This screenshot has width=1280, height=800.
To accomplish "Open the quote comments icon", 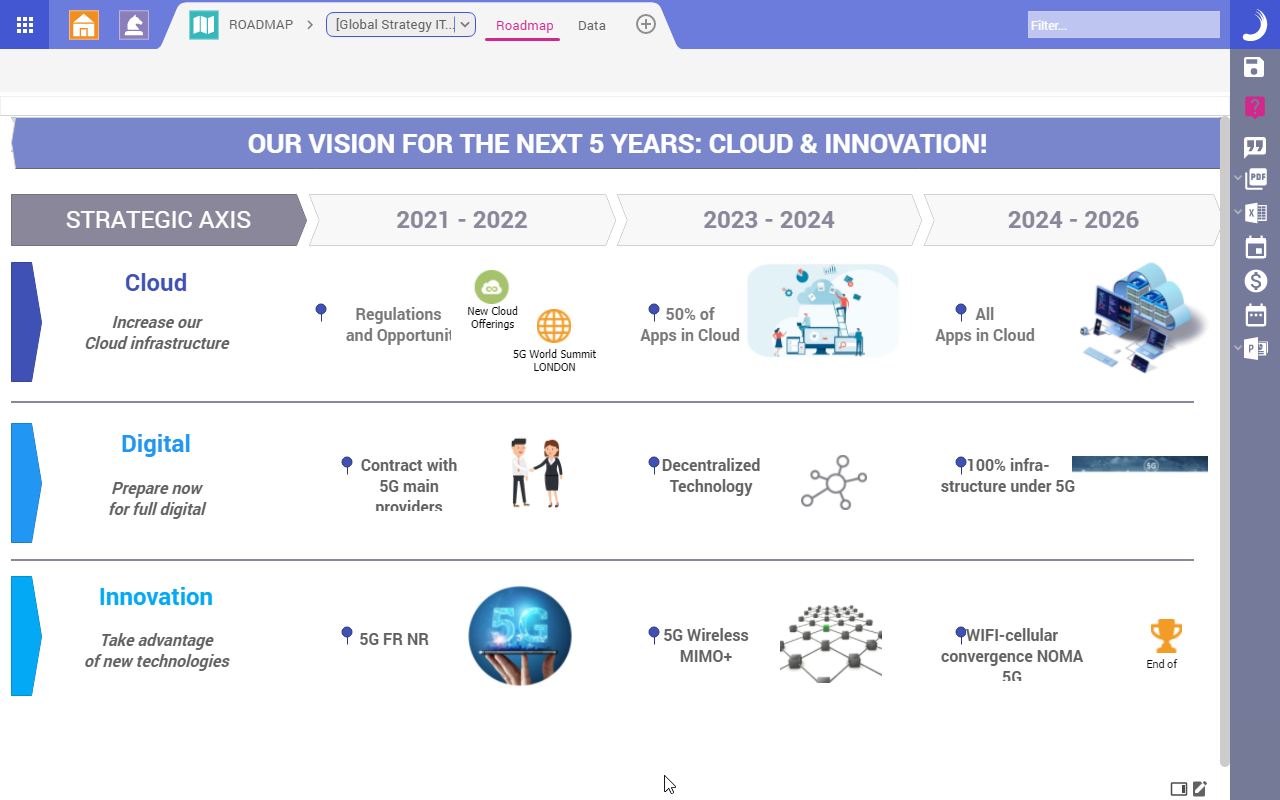I will 1255,148.
